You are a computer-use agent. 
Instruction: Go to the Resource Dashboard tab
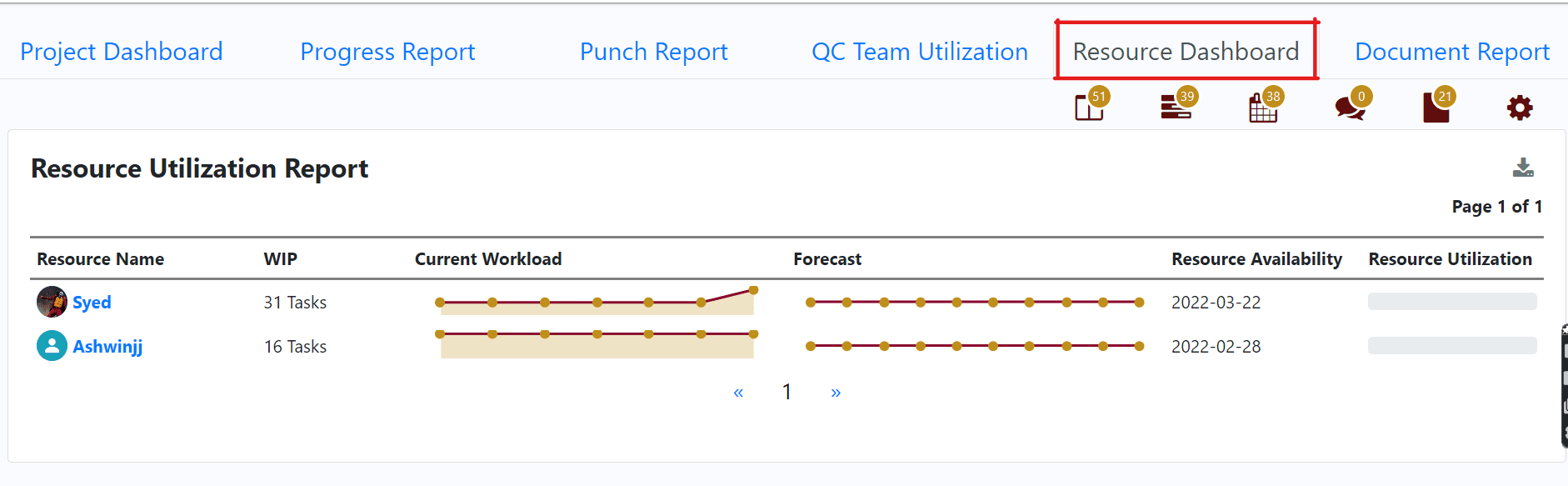click(1186, 51)
